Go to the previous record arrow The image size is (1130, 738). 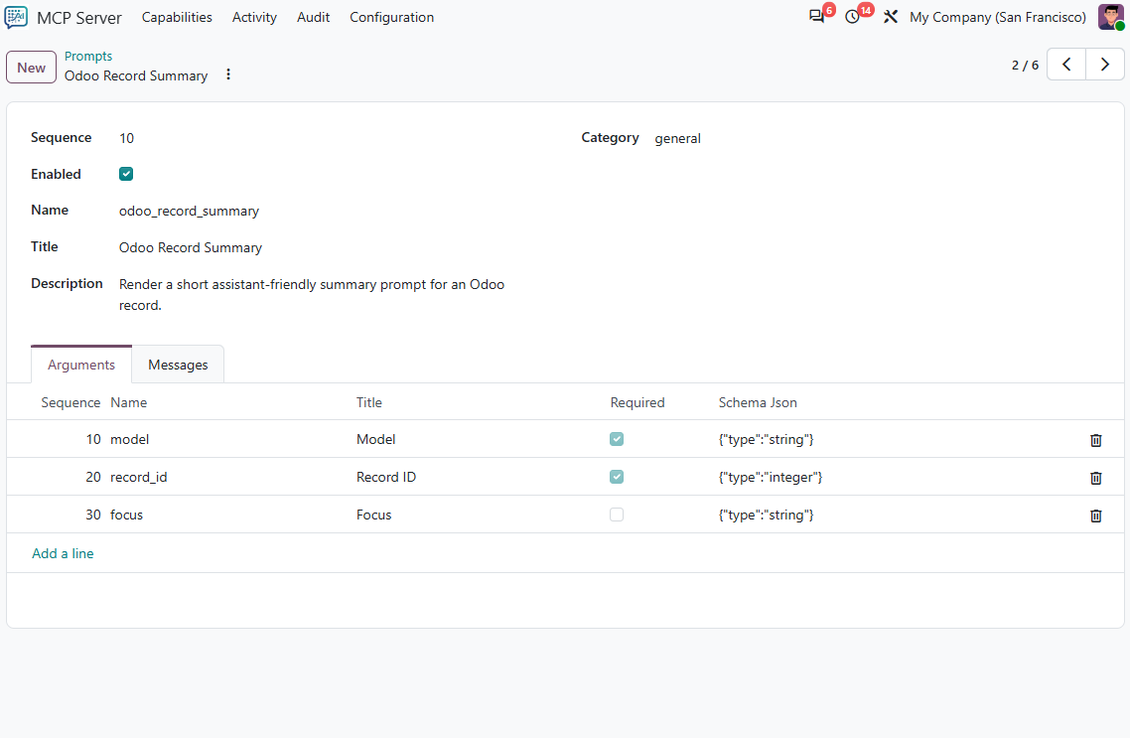(x=1066, y=65)
